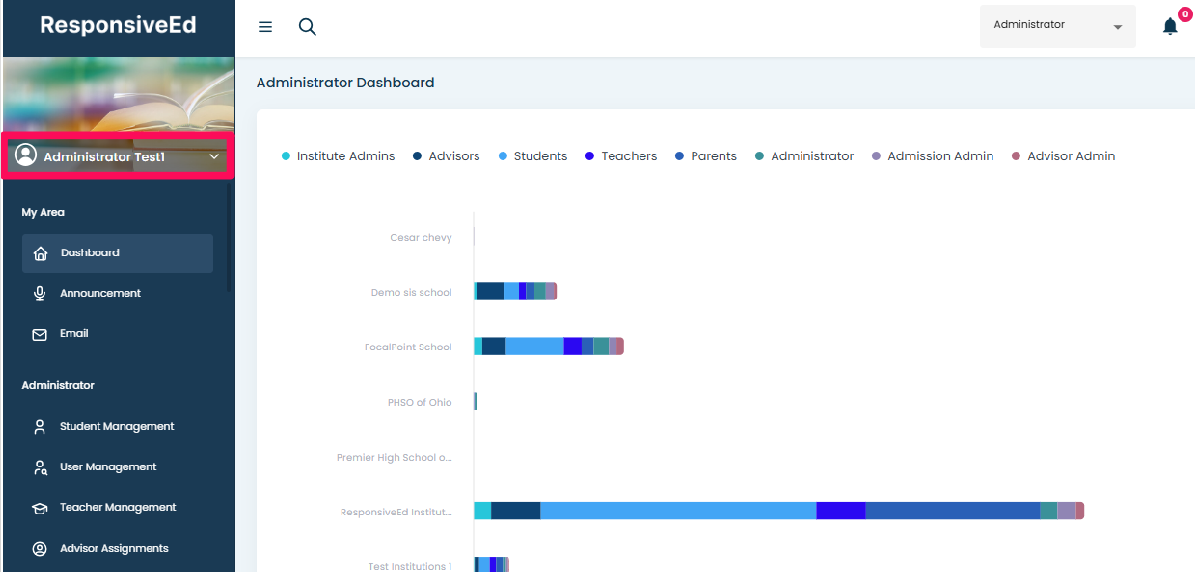
Task: Open User Management menu item
Action: coord(107,467)
